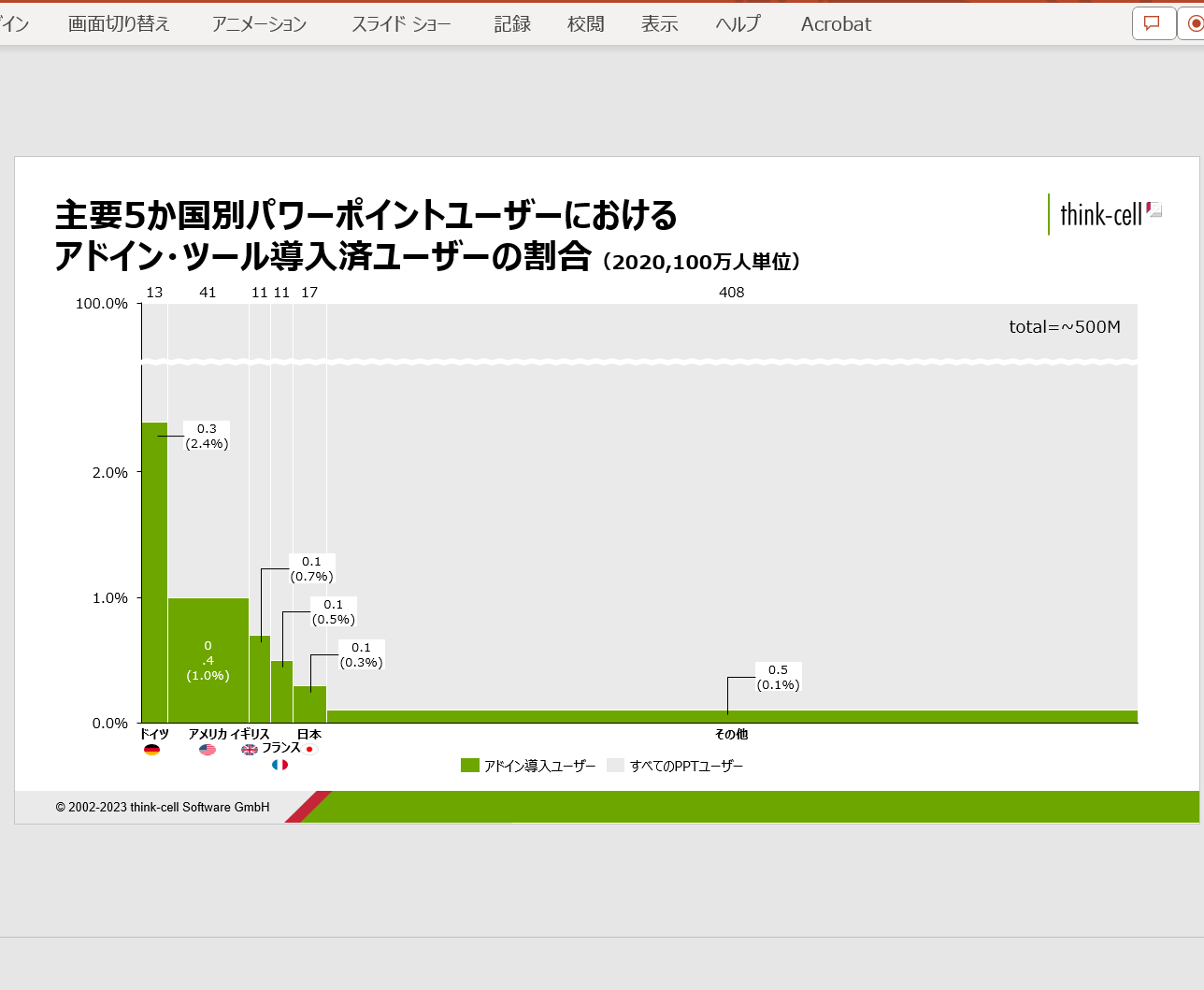Select the 0.5 (0.1%) data label

(x=779, y=678)
